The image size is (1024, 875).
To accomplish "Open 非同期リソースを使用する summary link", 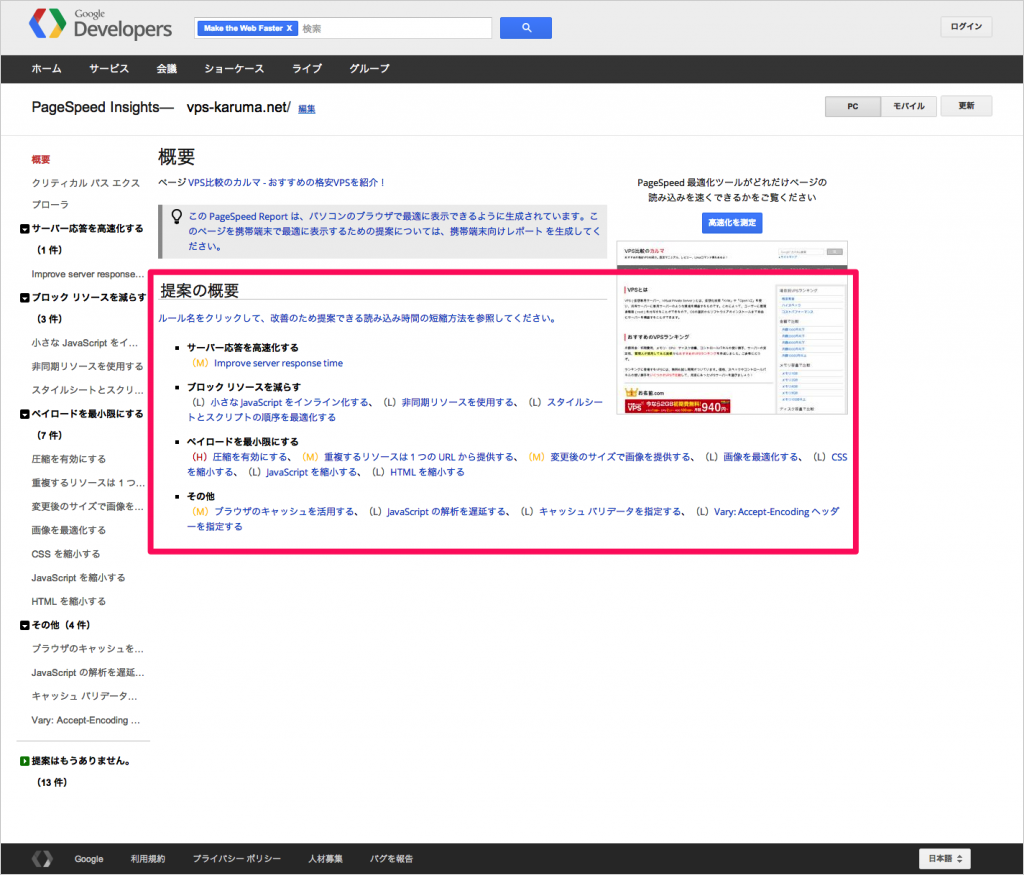I will (x=457, y=402).
